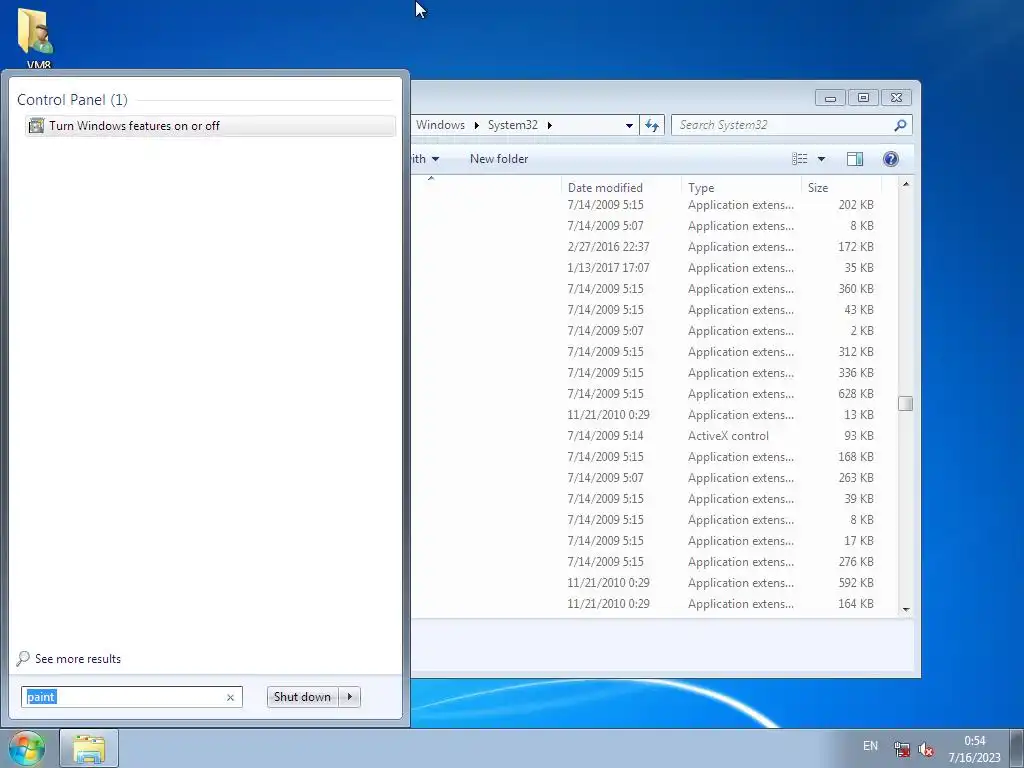Maximize the Explorer window
The height and width of the screenshot is (768, 1024).
pos(863,98)
